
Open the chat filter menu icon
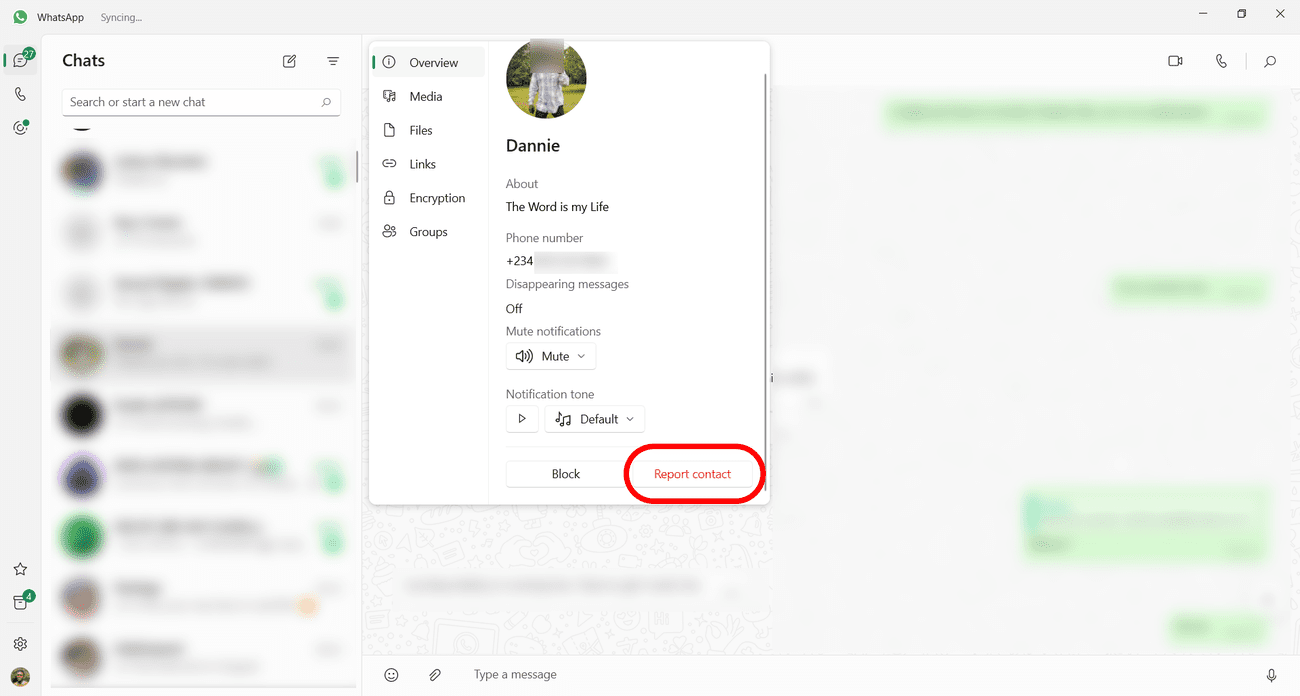point(333,61)
